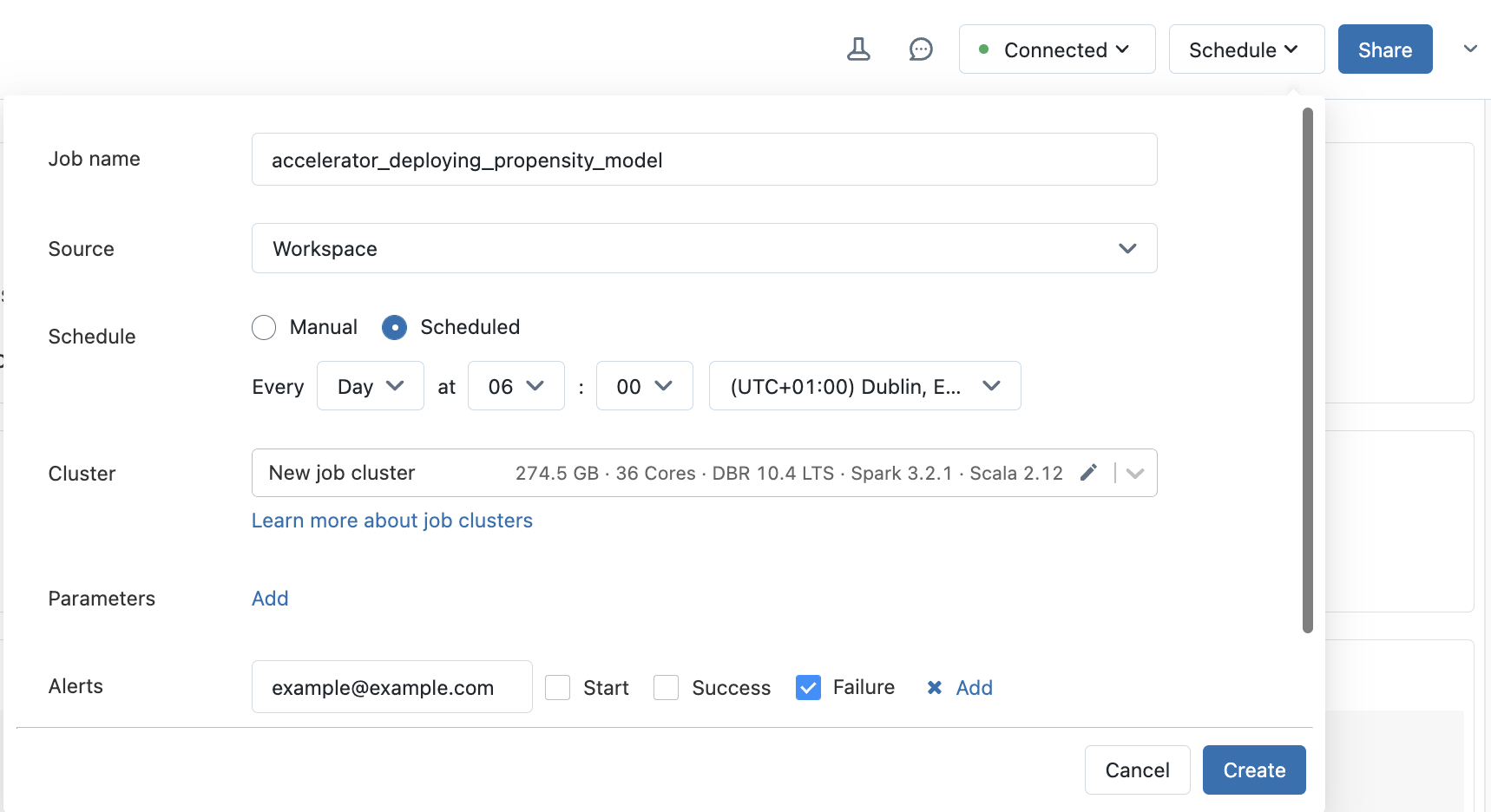
Task: Click the job name input field
Action: (704, 160)
